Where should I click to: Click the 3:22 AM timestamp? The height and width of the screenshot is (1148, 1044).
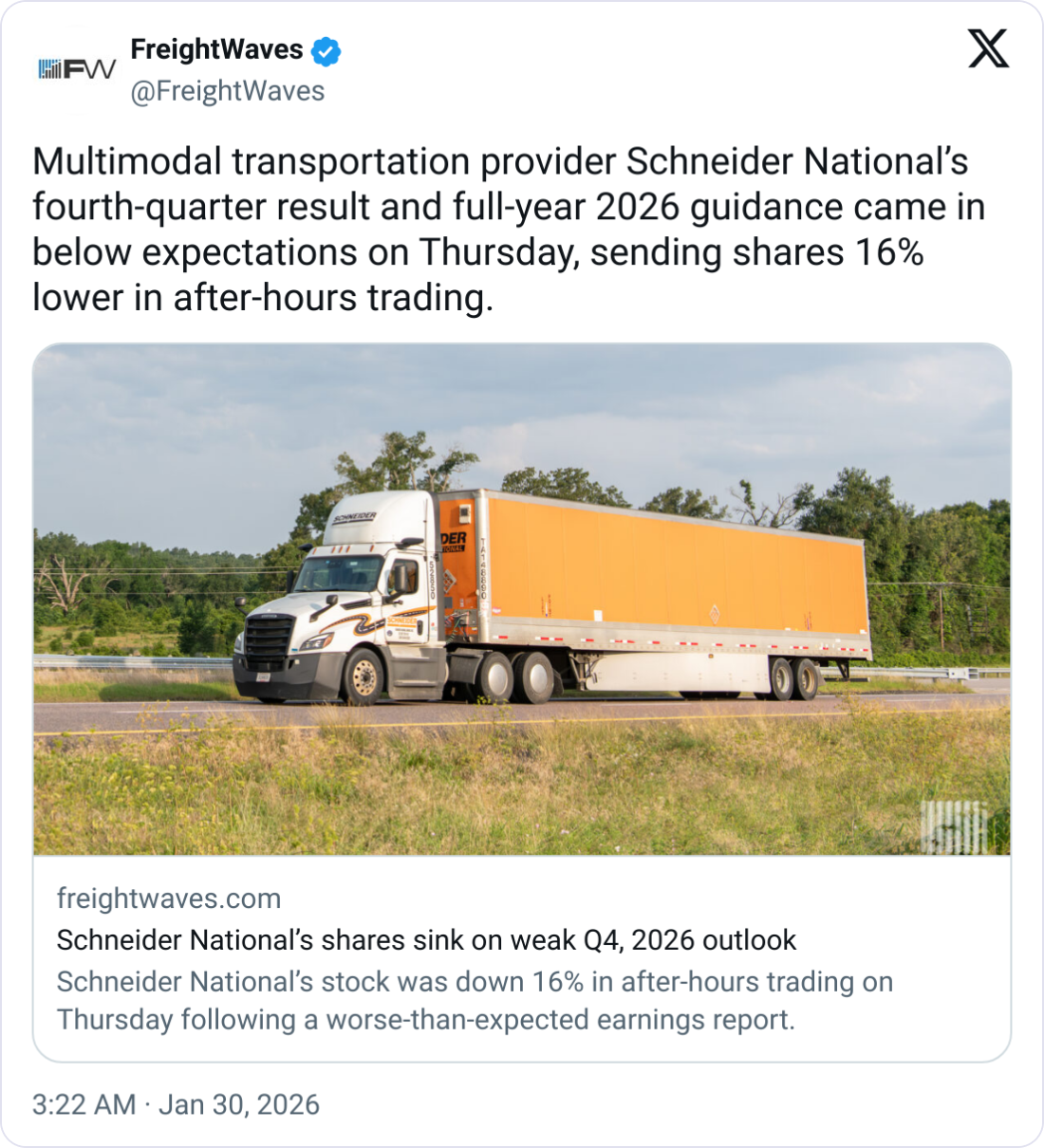[x=84, y=1104]
